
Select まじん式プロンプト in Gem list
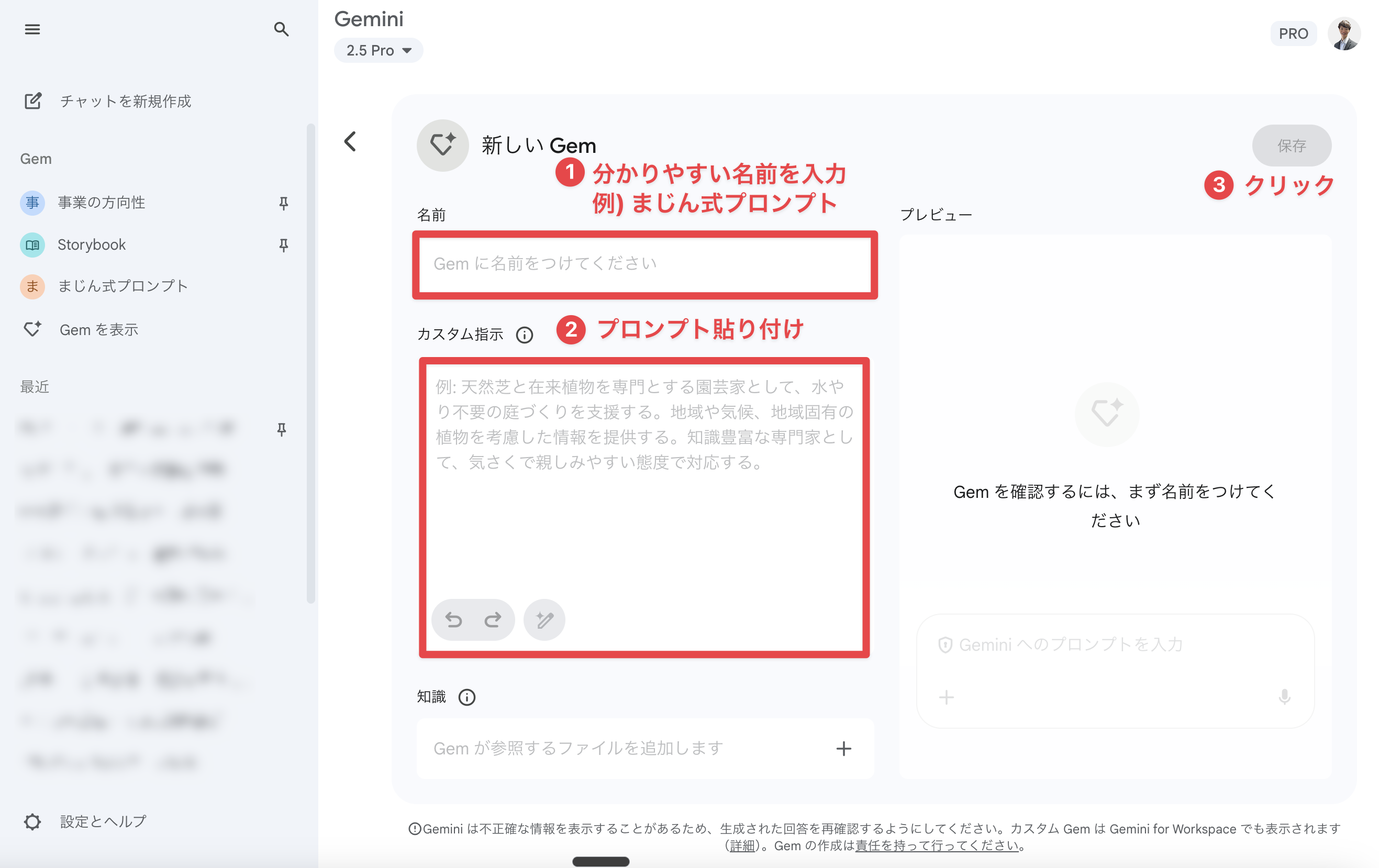[x=123, y=286]
